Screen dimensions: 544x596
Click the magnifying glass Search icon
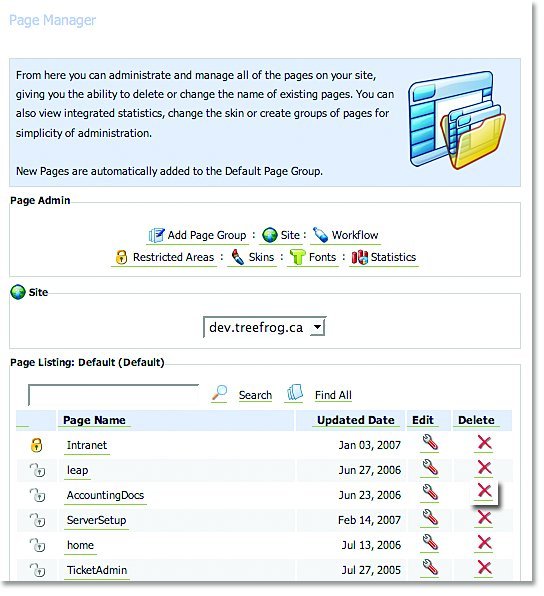[219, 393]
